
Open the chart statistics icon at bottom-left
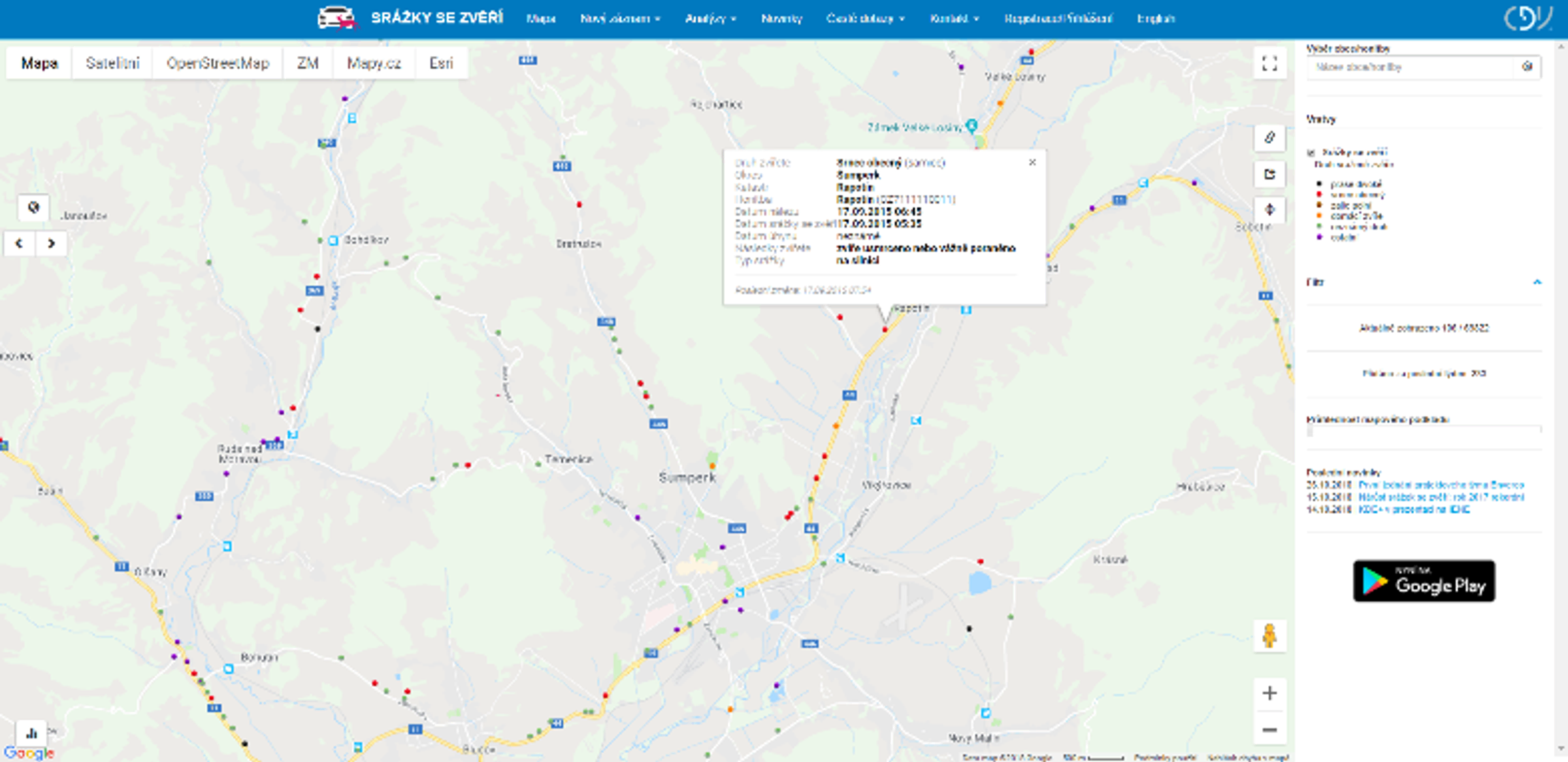[x=31, y=733]
